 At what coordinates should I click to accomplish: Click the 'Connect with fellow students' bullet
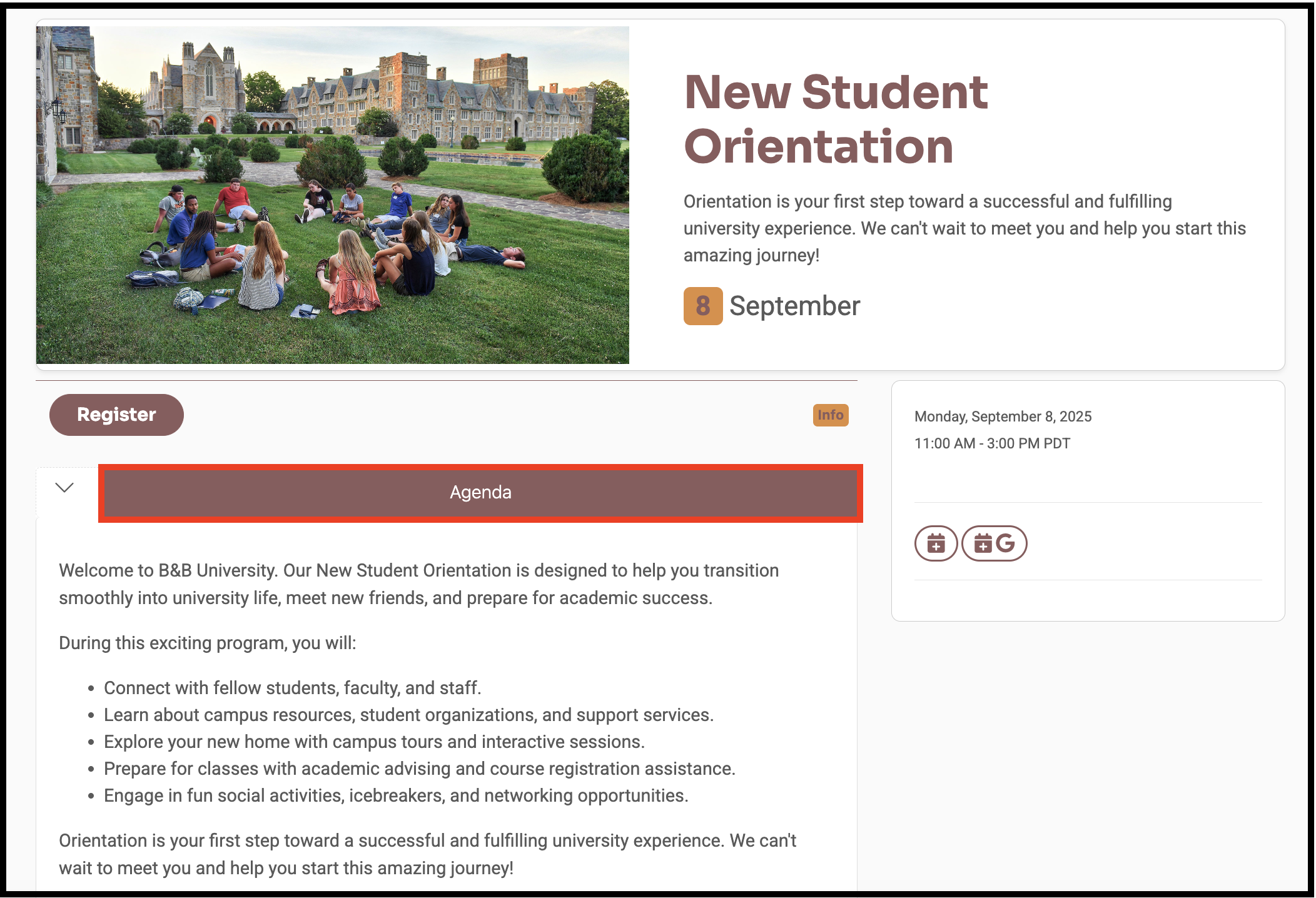coord(292,688)
